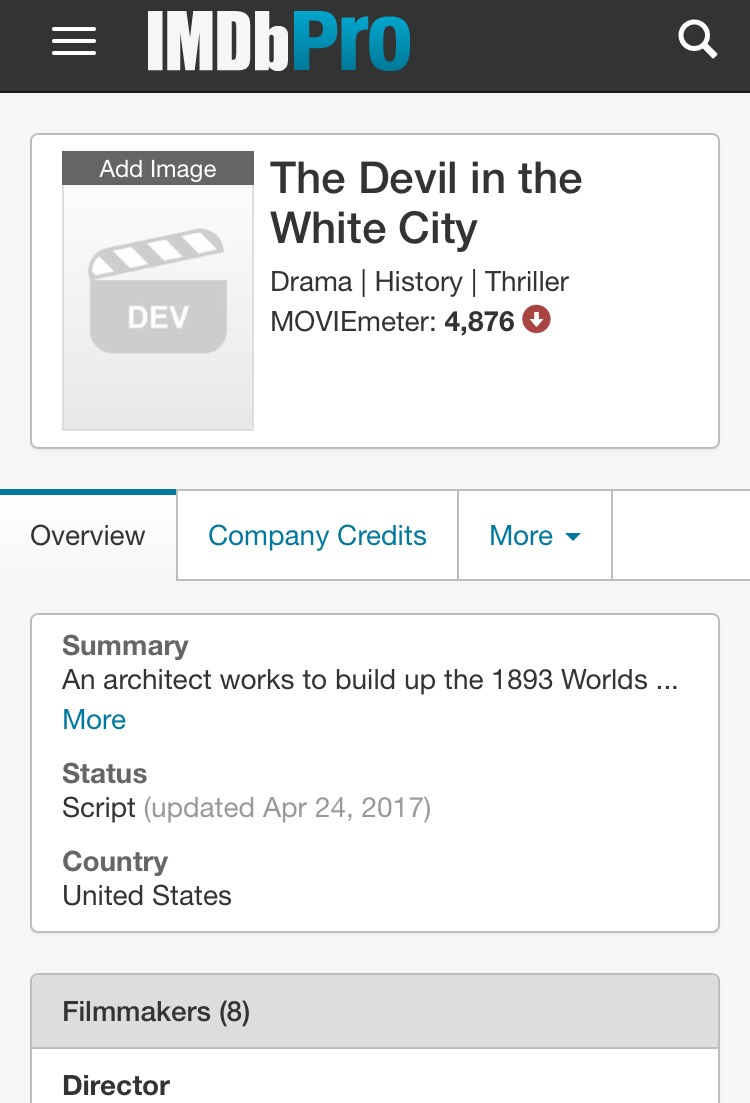Open the Company Credits tab

click(317, 535)
